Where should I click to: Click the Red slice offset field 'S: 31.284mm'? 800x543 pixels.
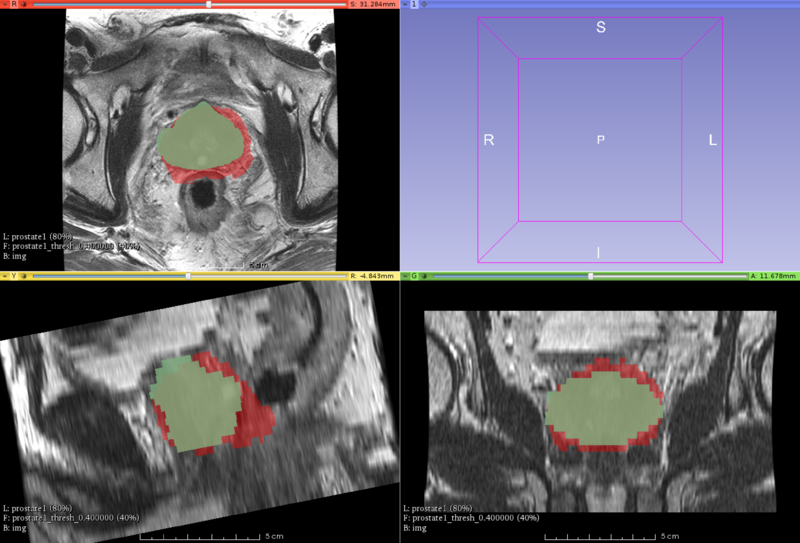click(373, 4)
